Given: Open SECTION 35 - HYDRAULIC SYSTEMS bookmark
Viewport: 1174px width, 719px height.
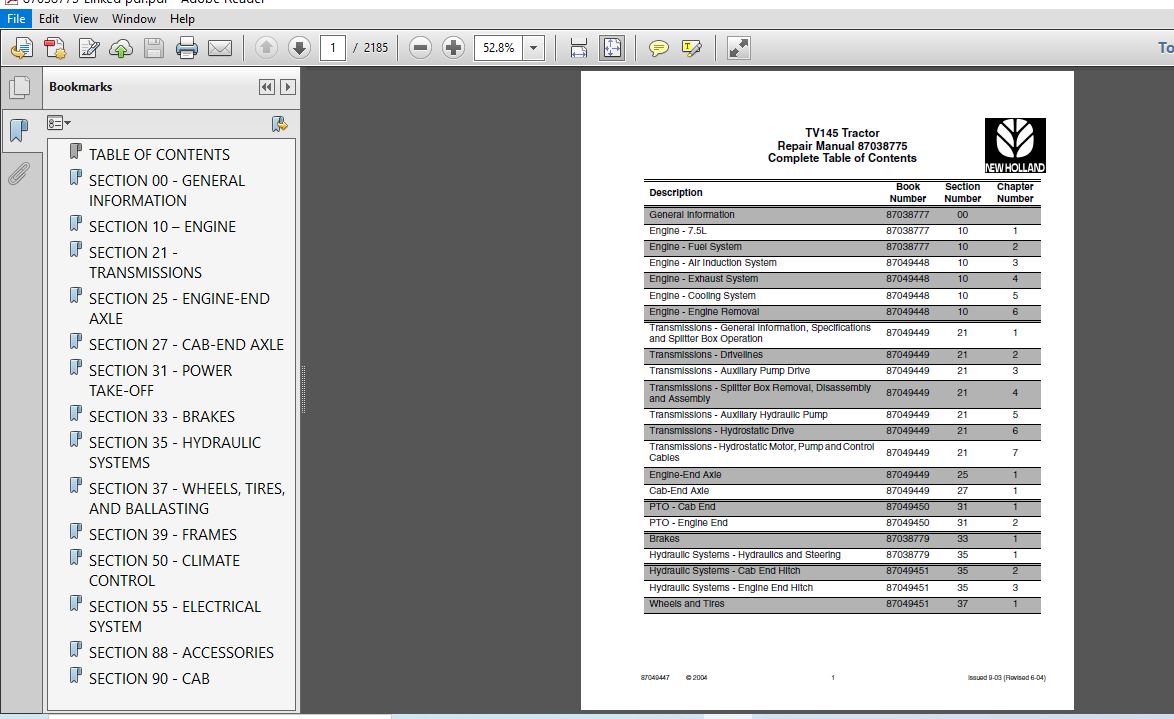Looking at the screenshot, I should (x=174, y=452).
